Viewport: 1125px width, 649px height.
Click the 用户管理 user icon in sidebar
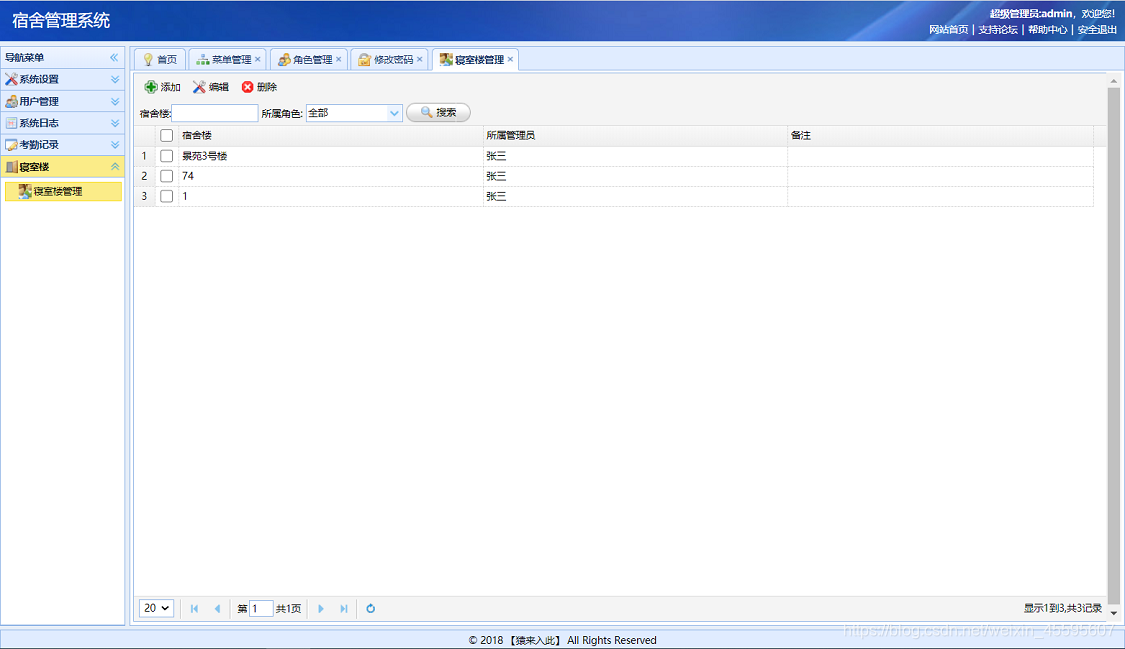(11, 101)
